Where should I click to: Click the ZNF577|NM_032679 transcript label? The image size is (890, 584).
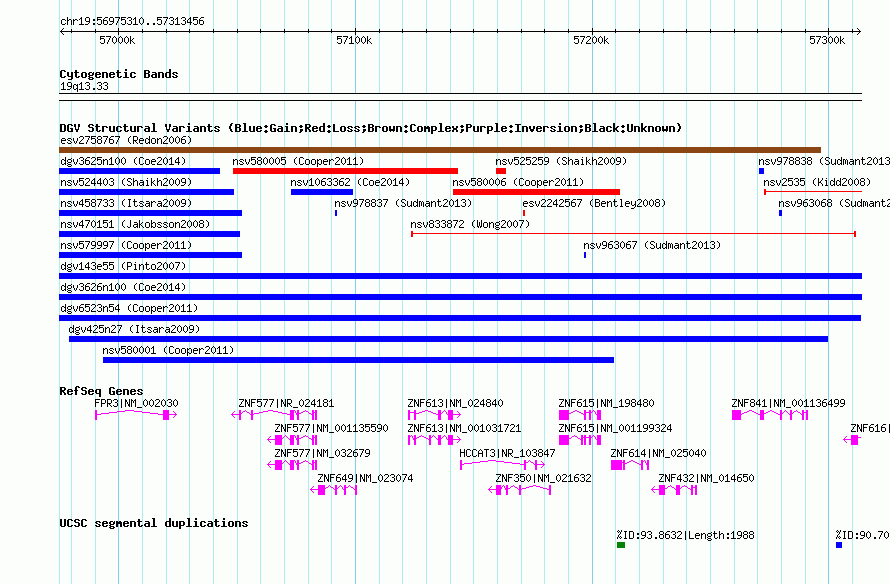click(x=322, y=453)
